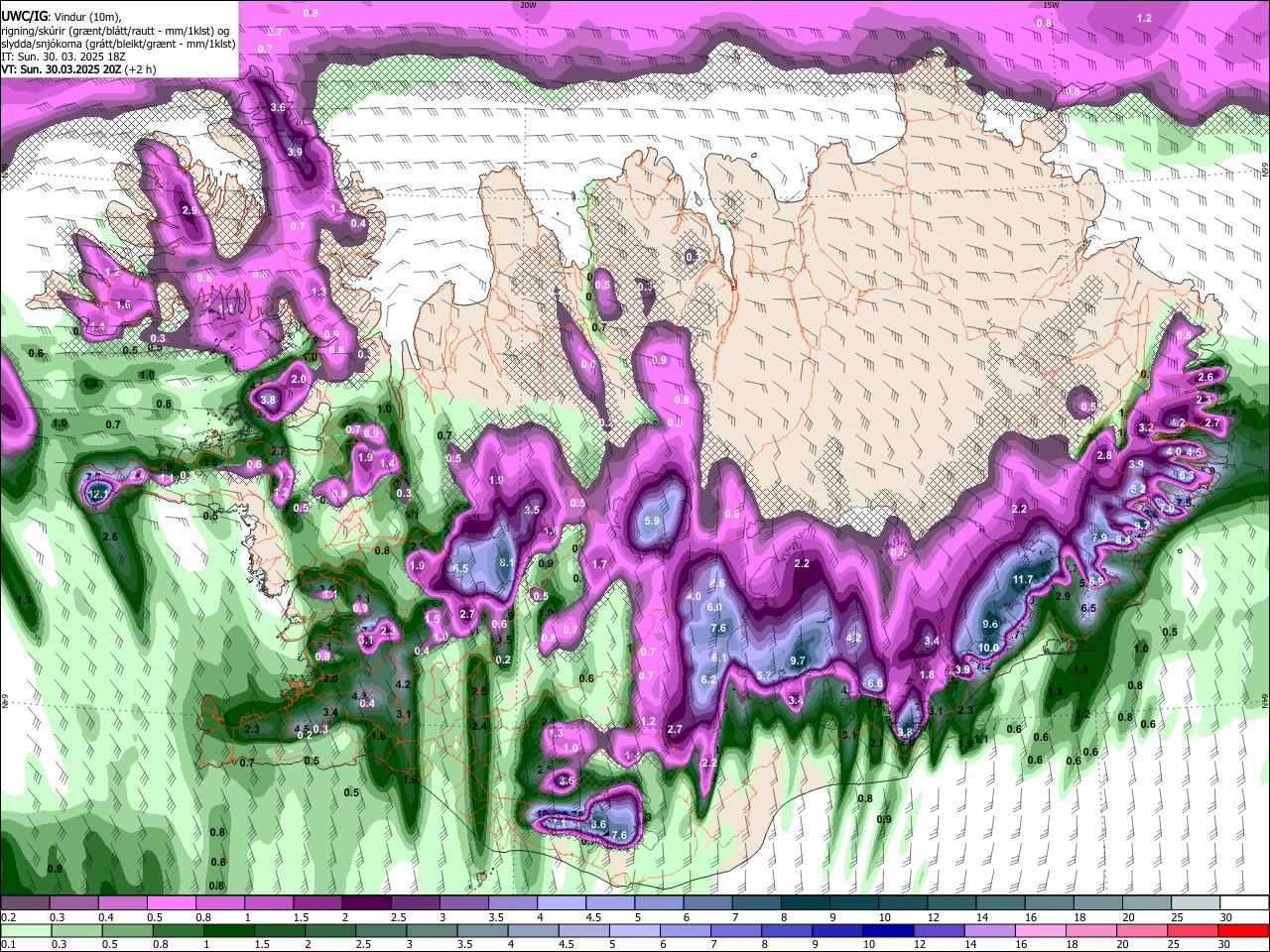
Task: Click the dark purple 2 swatch, top legend row
Action: [x=365, y=903]
